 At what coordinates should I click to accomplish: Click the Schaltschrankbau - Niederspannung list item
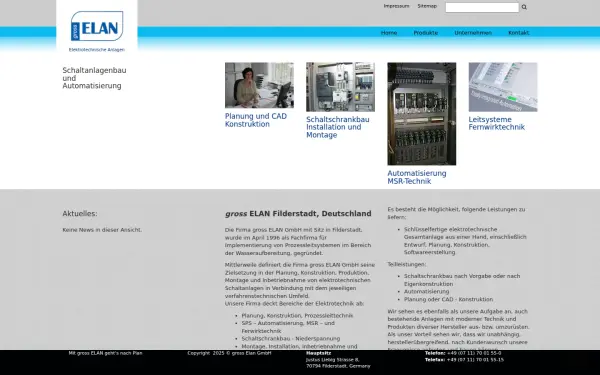click(291, 339)
